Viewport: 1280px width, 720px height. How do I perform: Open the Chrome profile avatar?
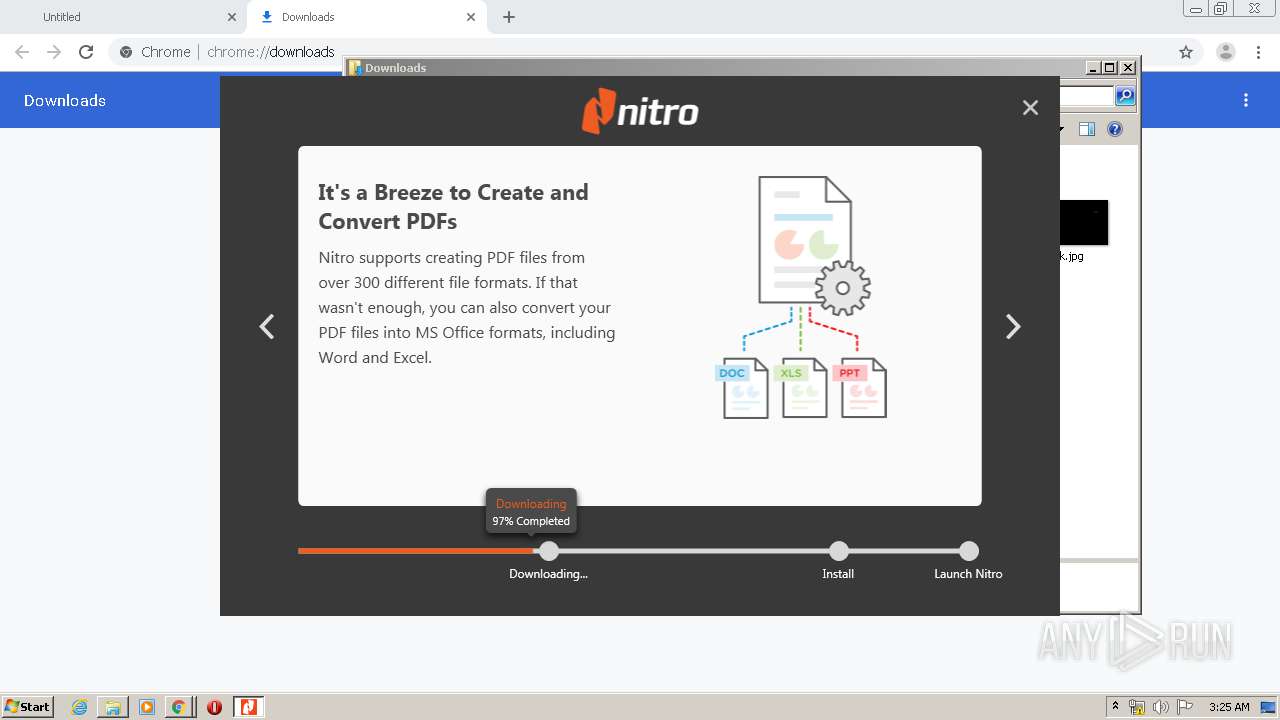(1226, 52)
